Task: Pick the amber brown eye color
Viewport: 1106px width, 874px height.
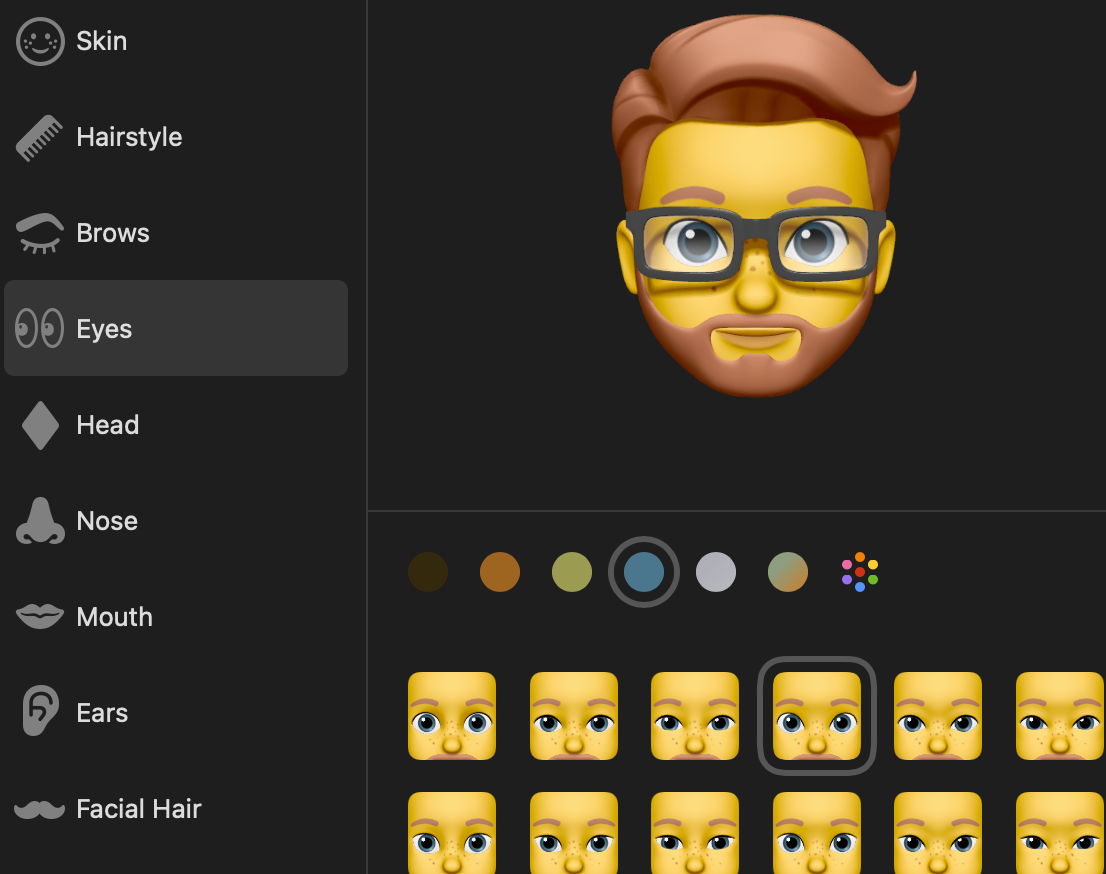Action: pyautogui.click(x=500, y=572)
